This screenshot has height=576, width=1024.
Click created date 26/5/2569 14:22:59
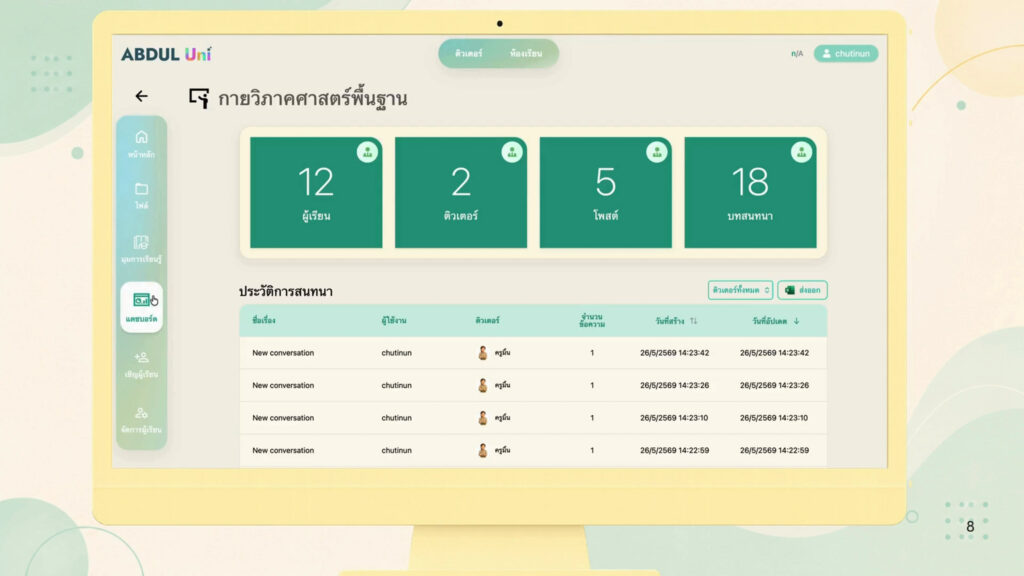(675, 451)
